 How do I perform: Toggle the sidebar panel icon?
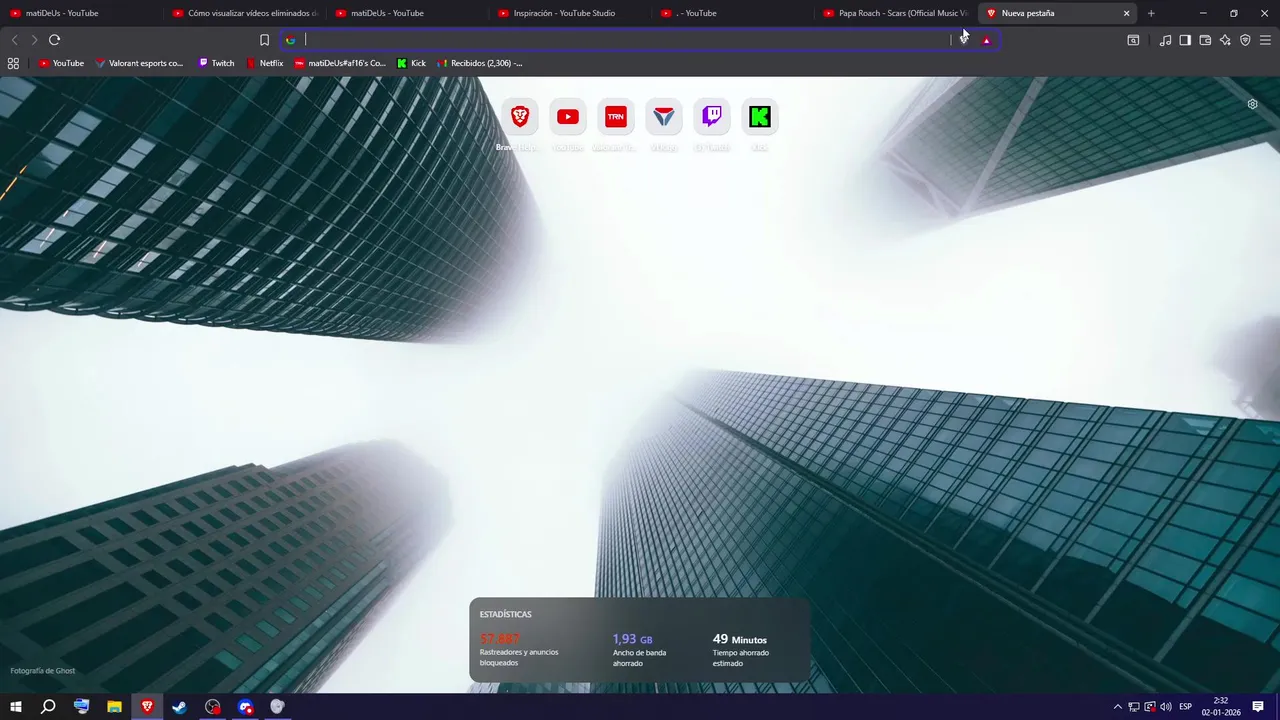click(1185, 40)
